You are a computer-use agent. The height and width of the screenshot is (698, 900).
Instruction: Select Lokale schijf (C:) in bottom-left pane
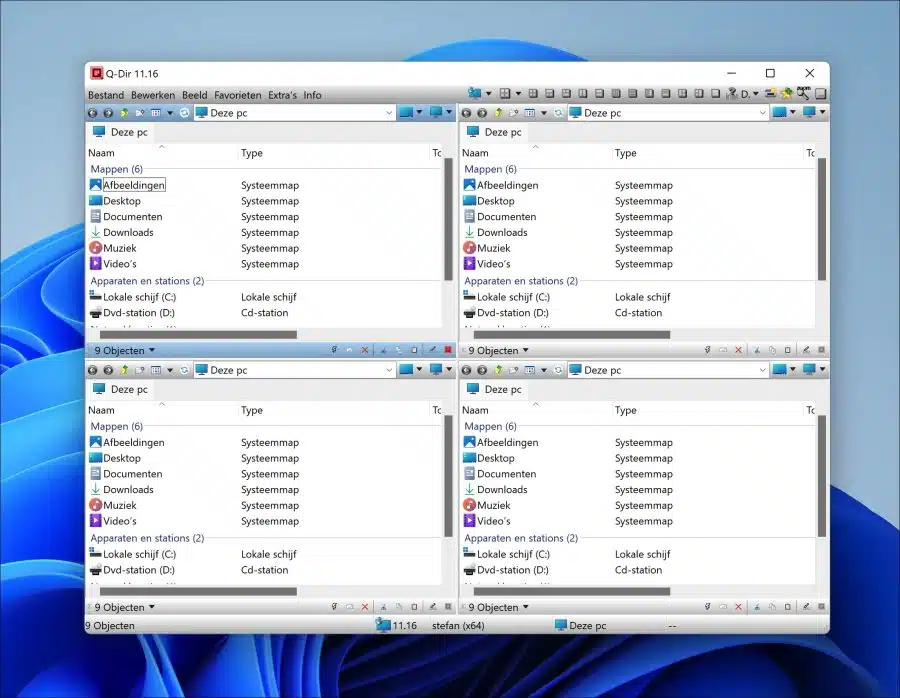point(139,554)
